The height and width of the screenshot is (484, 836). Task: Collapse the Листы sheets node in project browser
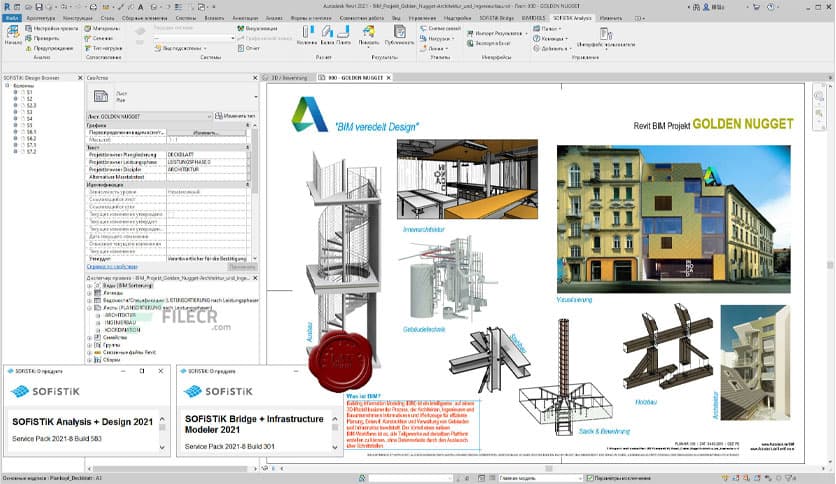[90, 308]
